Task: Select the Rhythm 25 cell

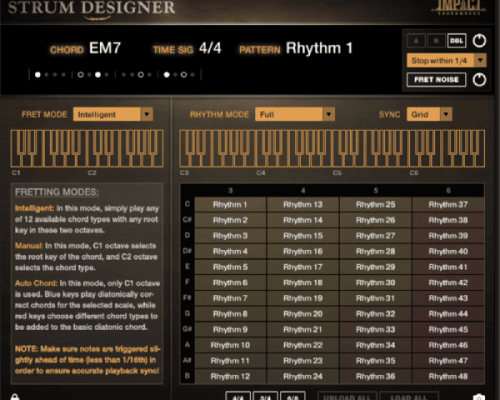Action: [x=376, y=204]
